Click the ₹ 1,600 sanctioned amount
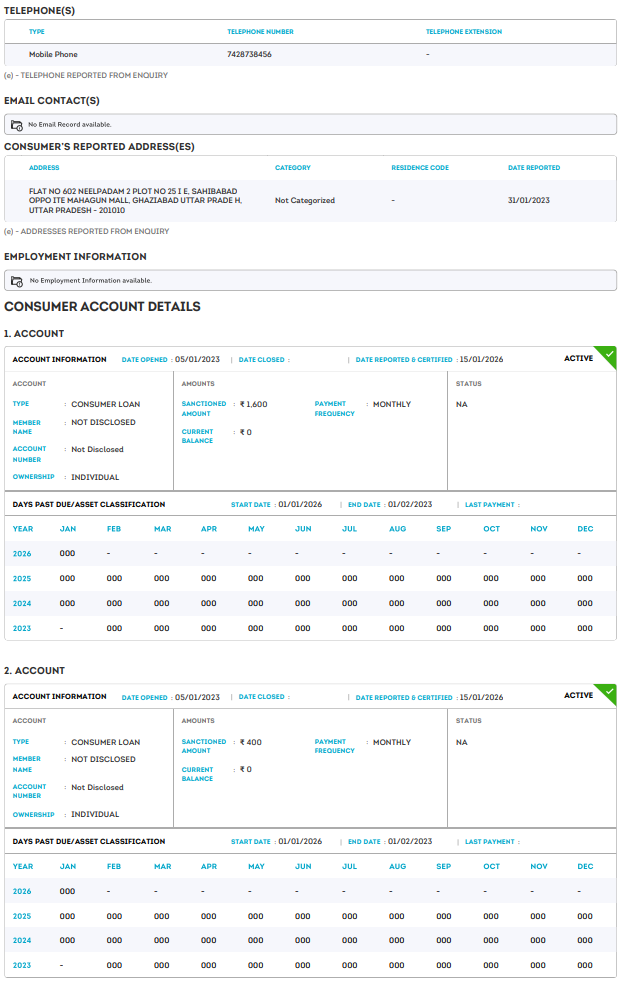The height and width of the screenshot is (1007, 640). (x=253, y=405)
